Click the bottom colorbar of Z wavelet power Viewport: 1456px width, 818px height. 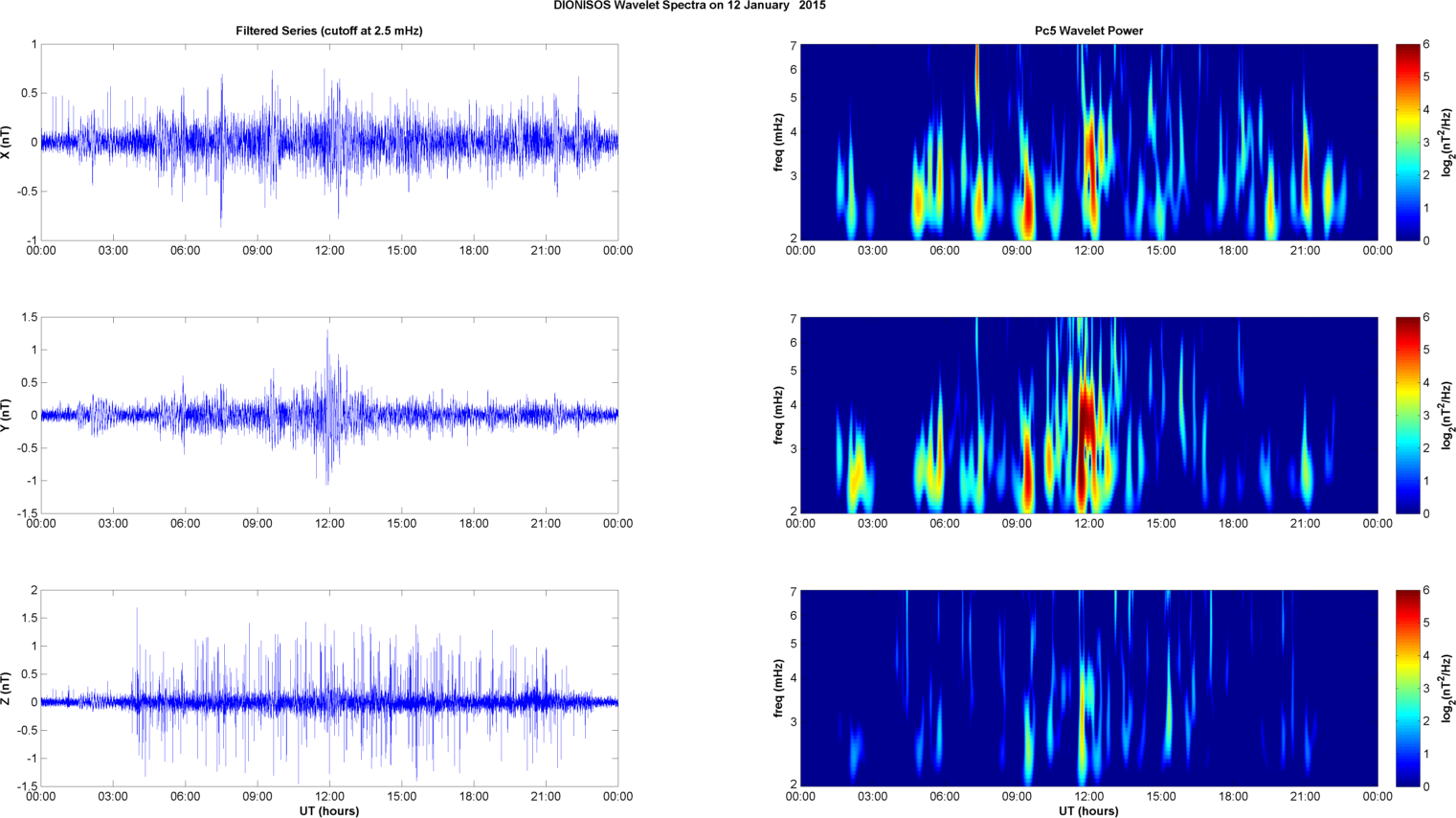click(x=1407, y=688)
